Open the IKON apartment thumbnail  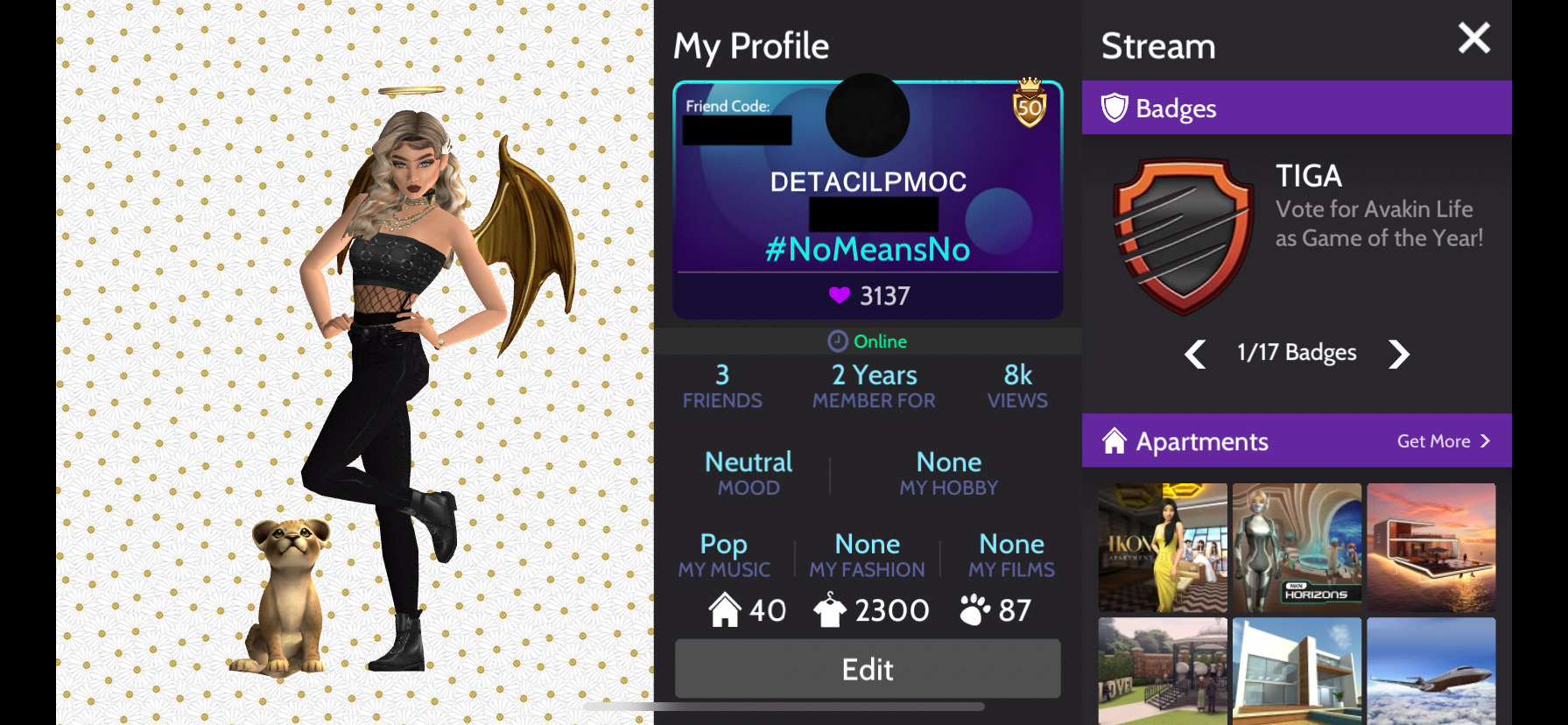[x=1163, y=548]
